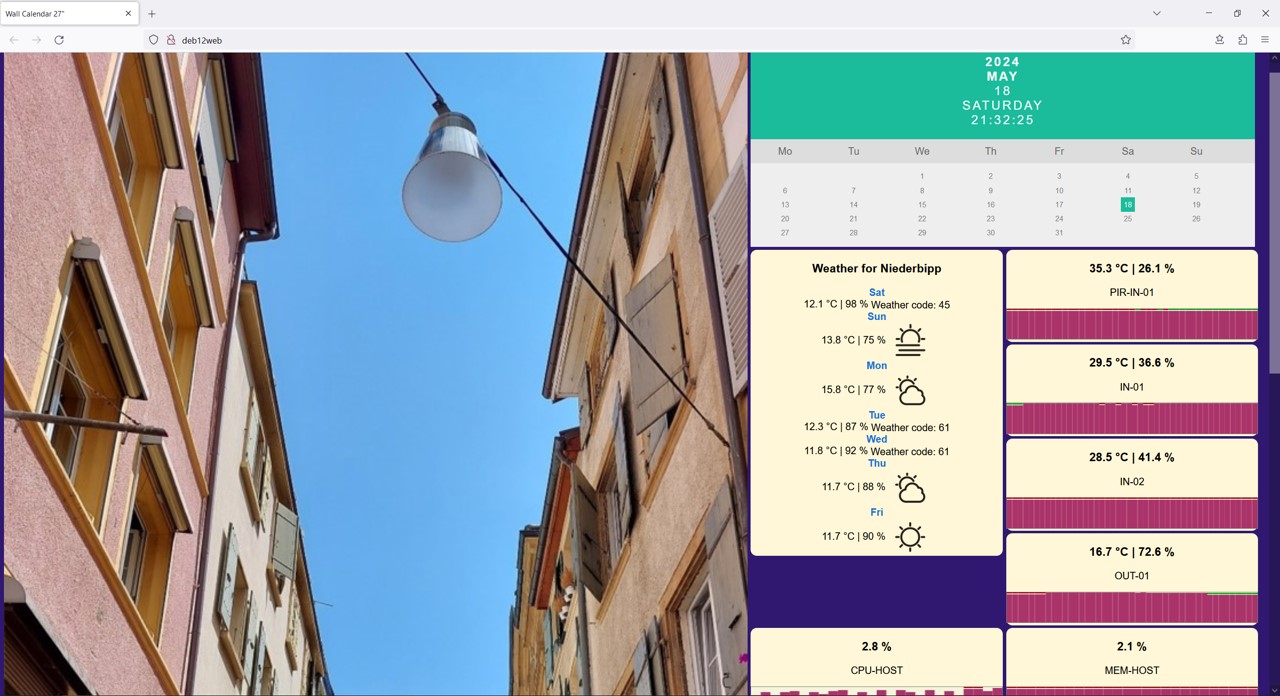The image size is (1280, 696).
Task: Bookmark this page with the star icon
Action: point(1125,40)
